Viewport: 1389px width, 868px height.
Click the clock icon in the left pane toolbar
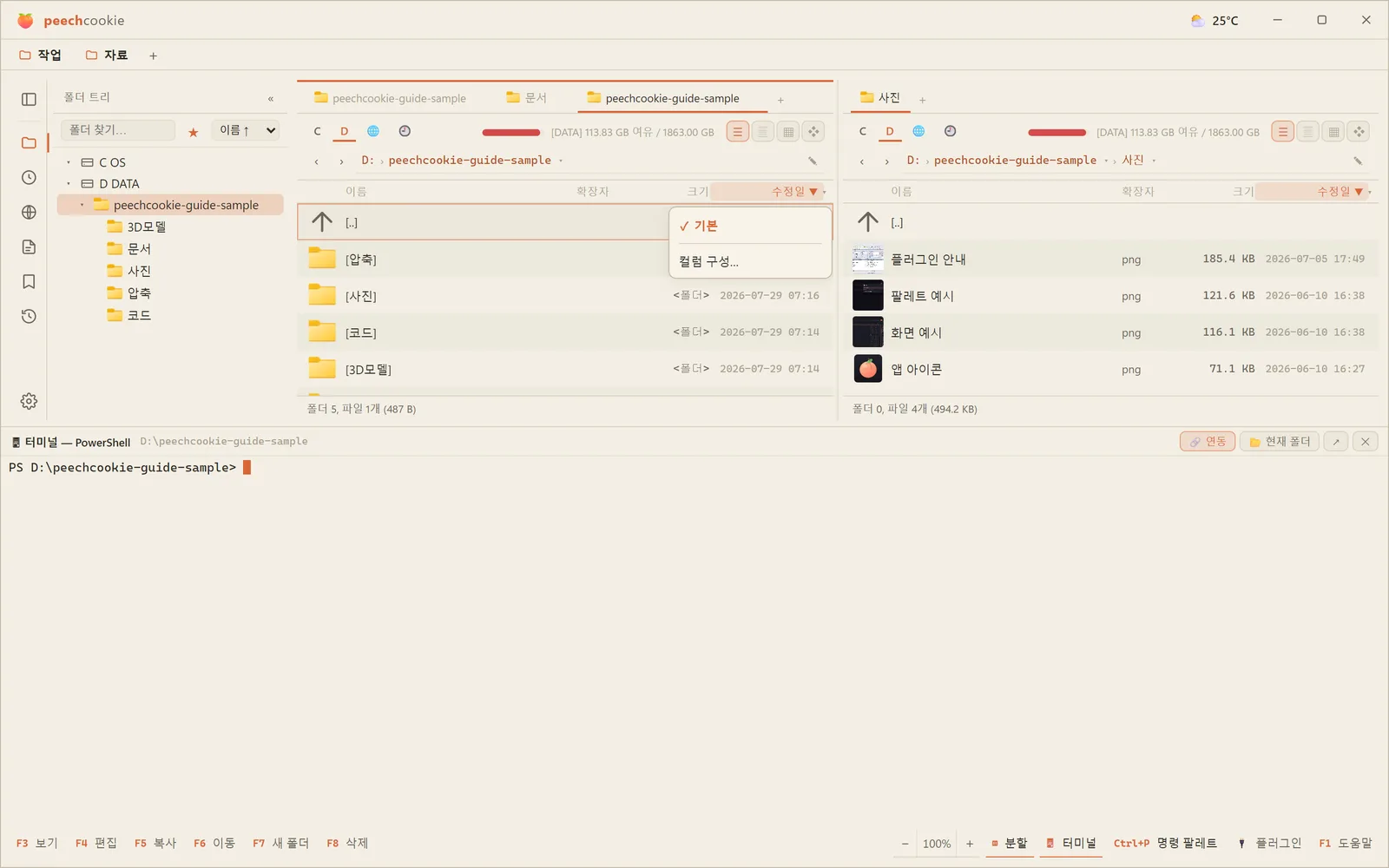pyautogui.click(x=405, y=131)
